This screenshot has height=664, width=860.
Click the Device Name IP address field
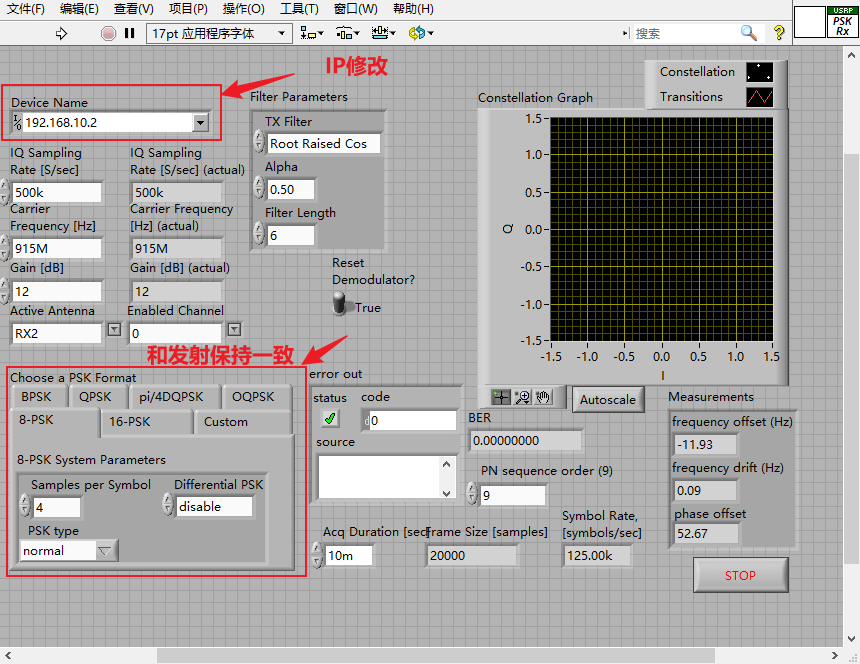pos(109,122)
